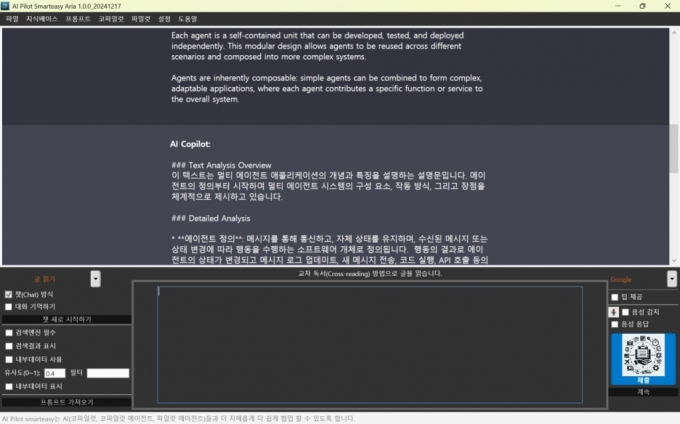Click the scroll-up arrow of the chat pane
680x424 pixels.
673,34
